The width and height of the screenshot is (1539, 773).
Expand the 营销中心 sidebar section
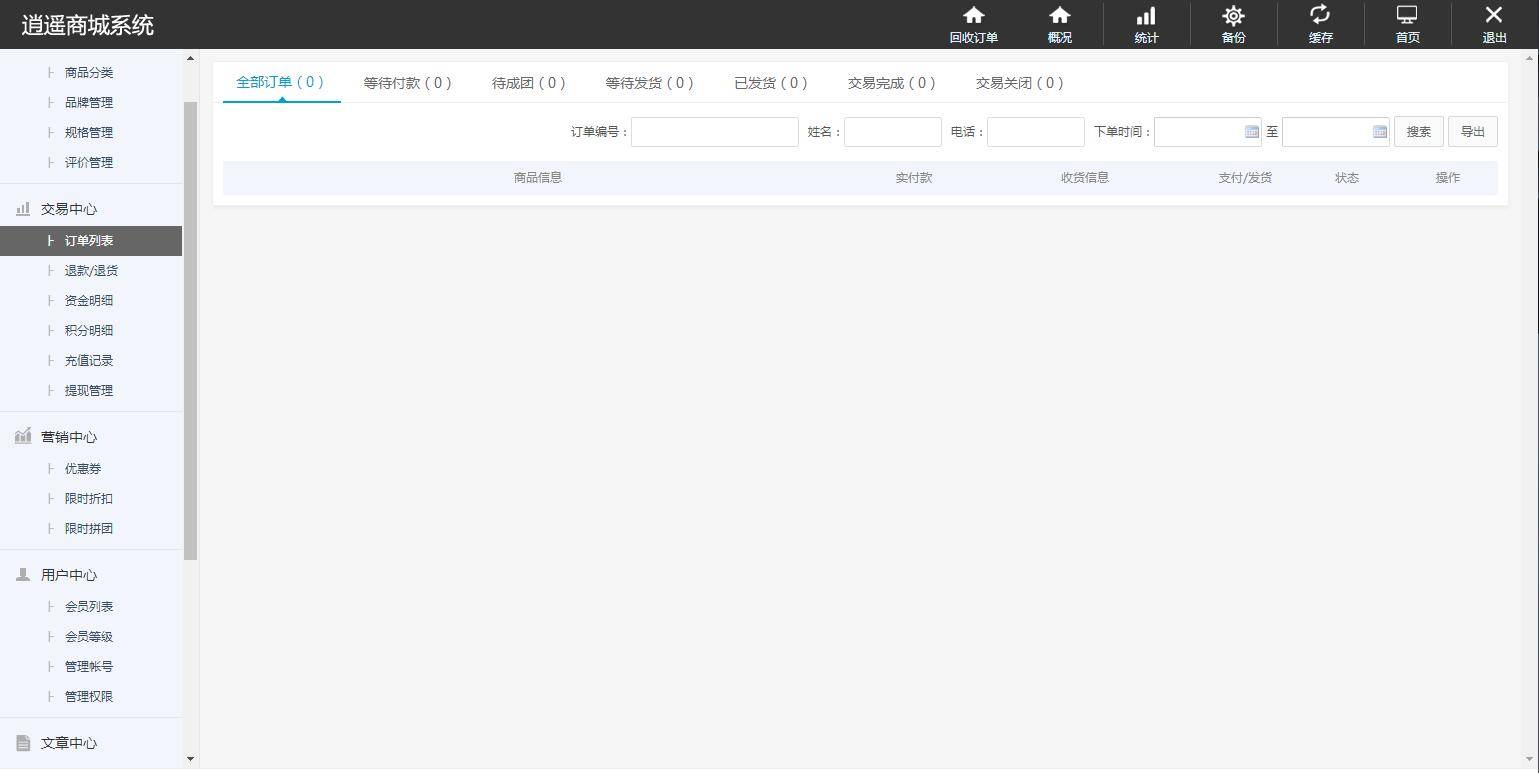69,437
